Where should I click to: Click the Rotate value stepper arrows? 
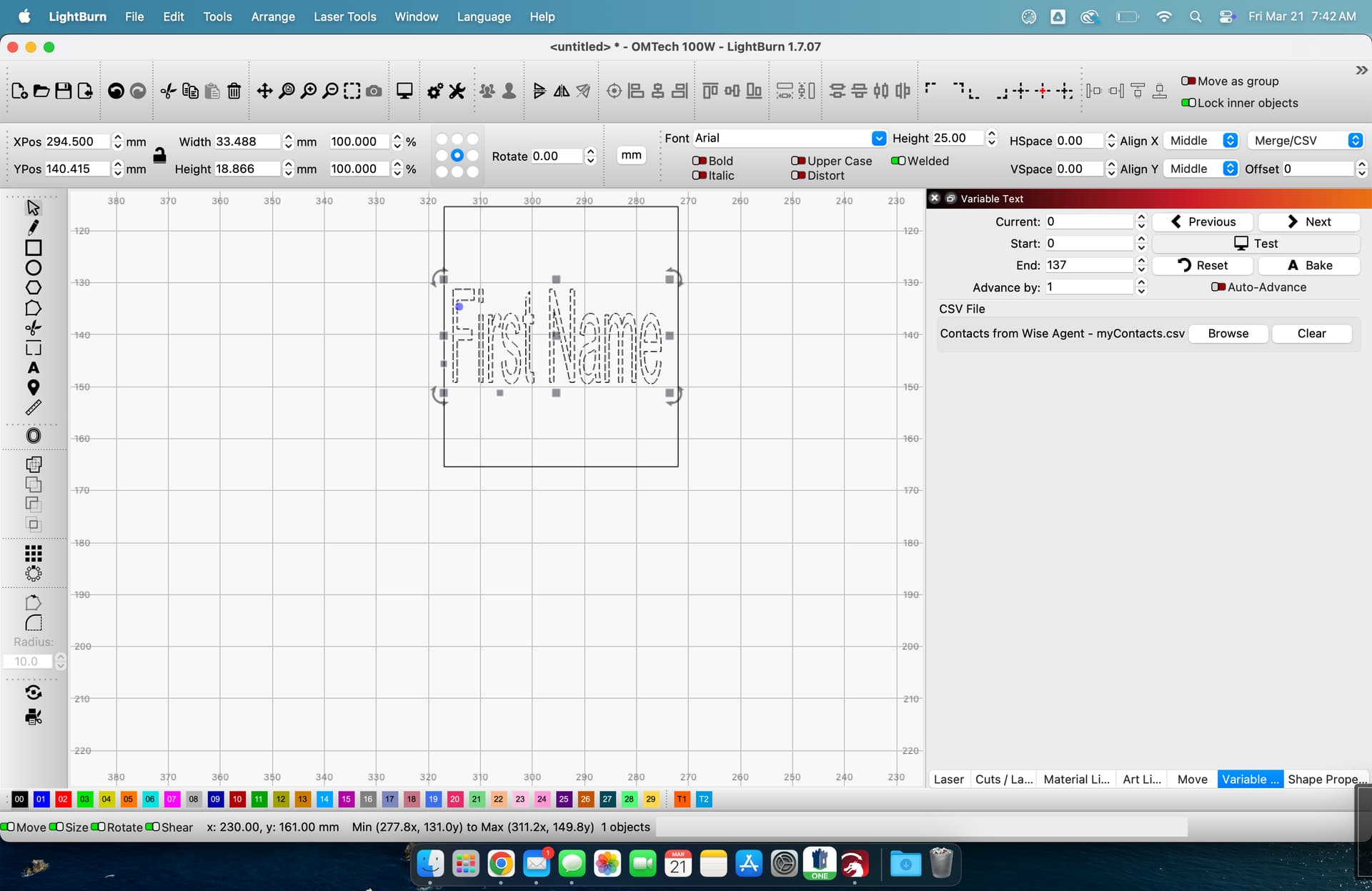click(x=590, y=156)
